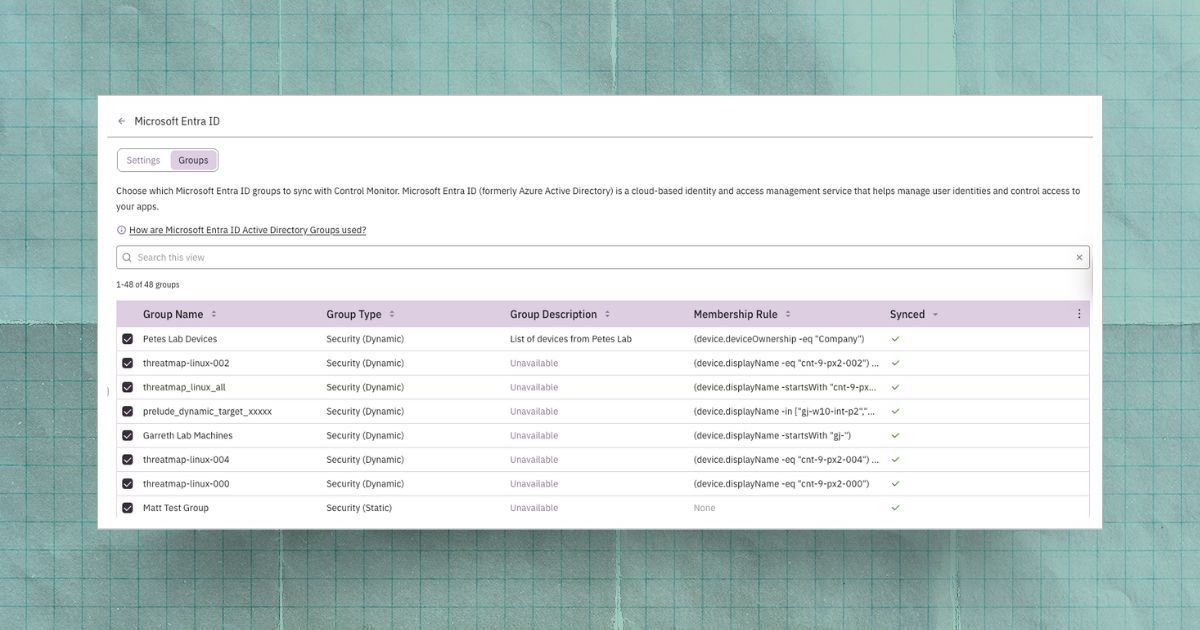Click Unavailable description for Garreth Lab Machines
This screenshot has height=630, width=1200.
(x=534, y=435)
